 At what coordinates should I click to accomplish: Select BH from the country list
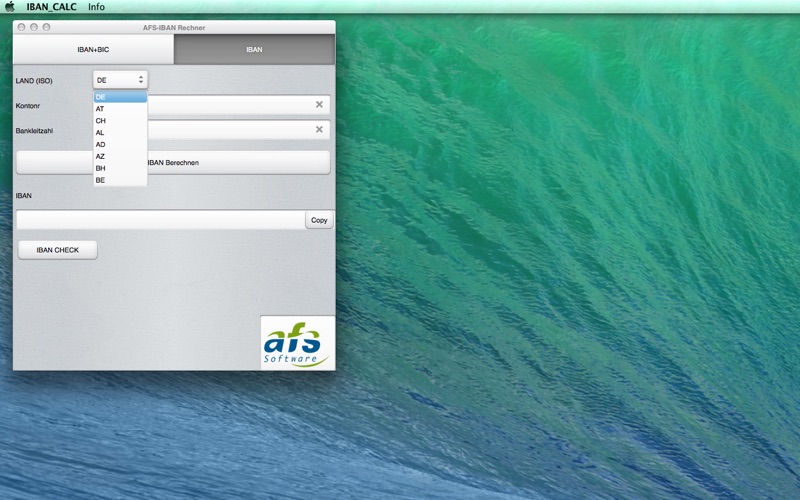click(x=120, y=168)
